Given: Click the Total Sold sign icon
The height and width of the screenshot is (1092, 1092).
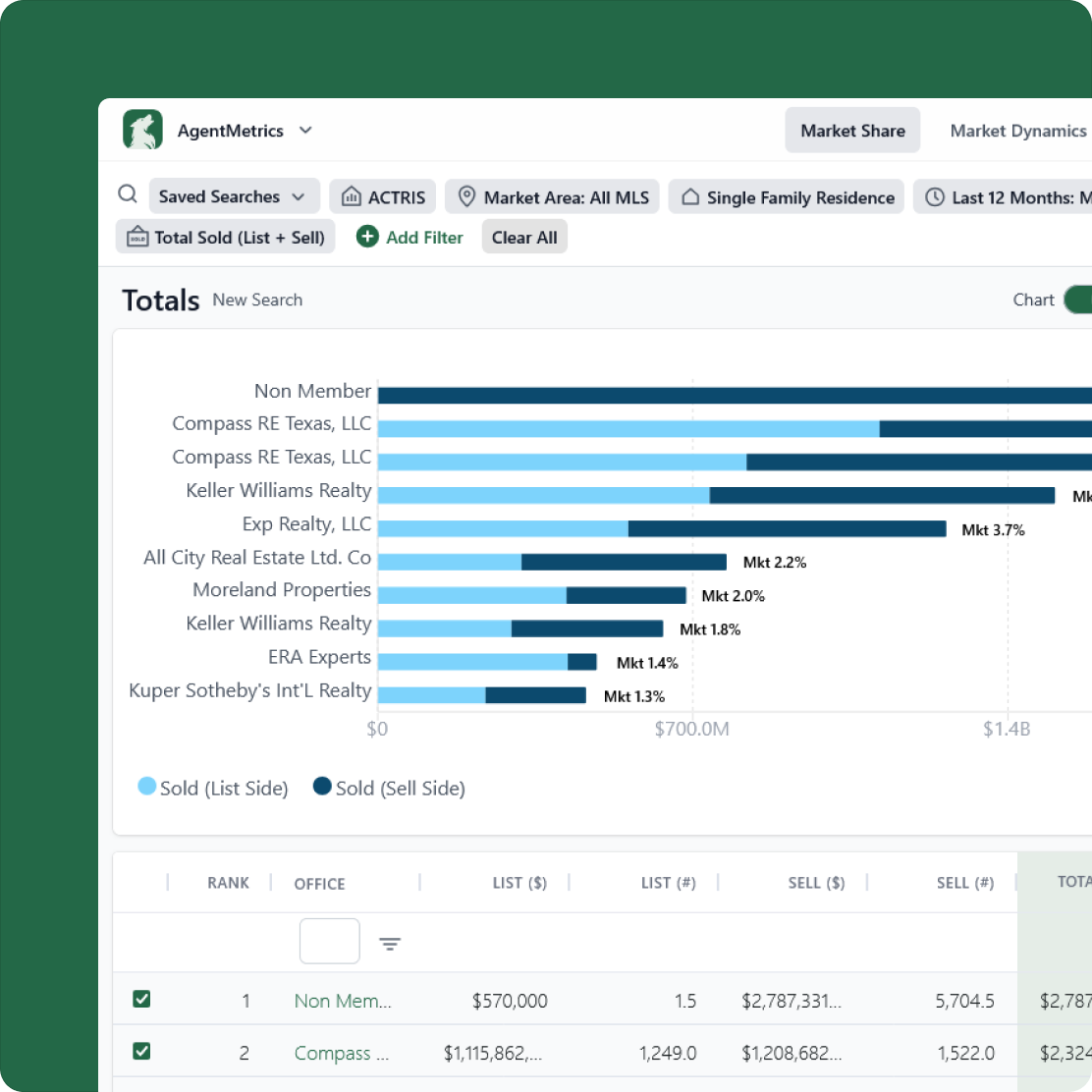Looking at the screenshot, I should click(137, 238).
